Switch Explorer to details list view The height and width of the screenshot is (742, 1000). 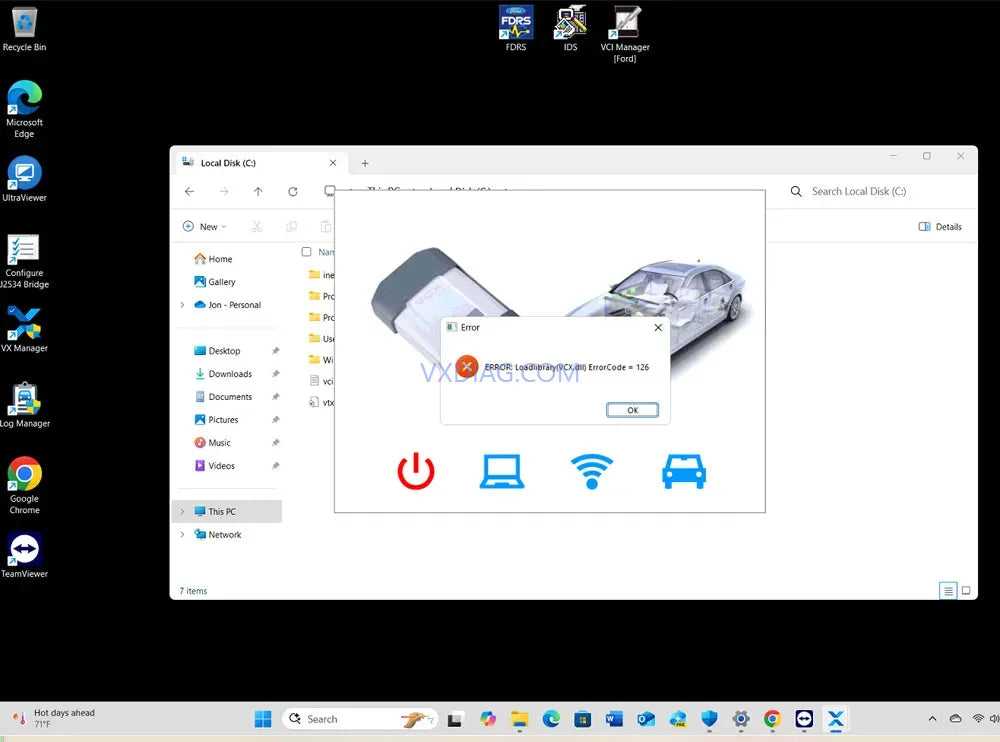click(948, 591)
